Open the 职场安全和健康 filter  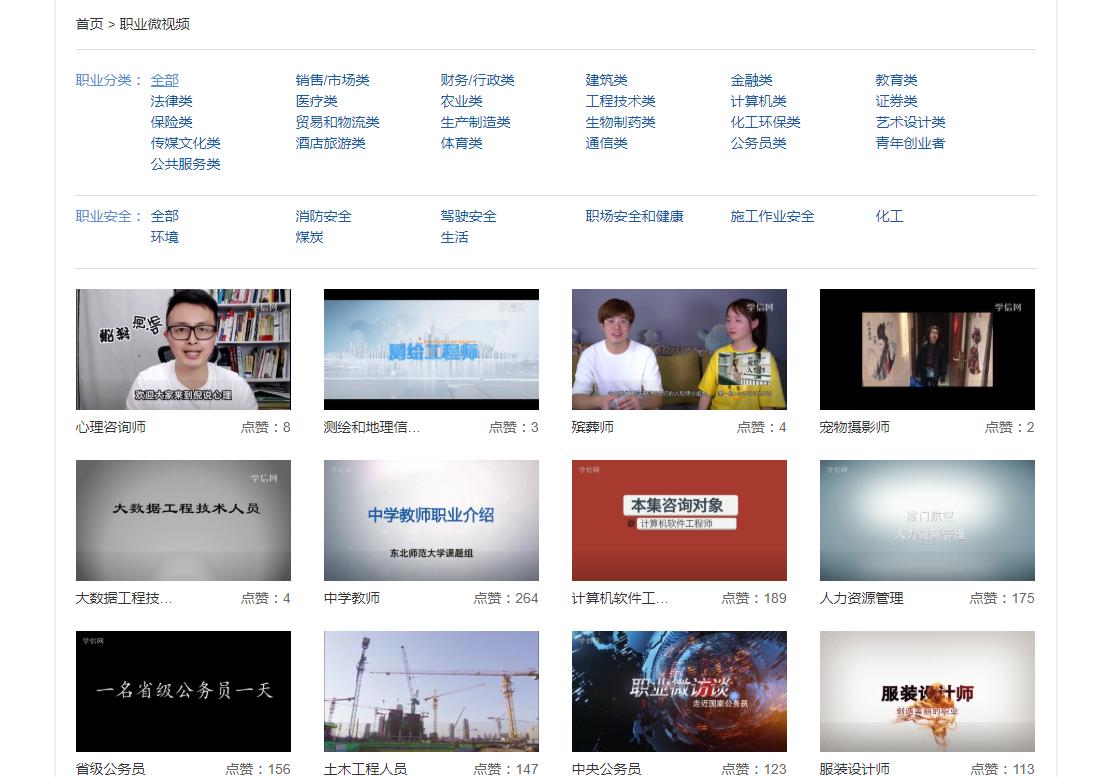(633, 216)
